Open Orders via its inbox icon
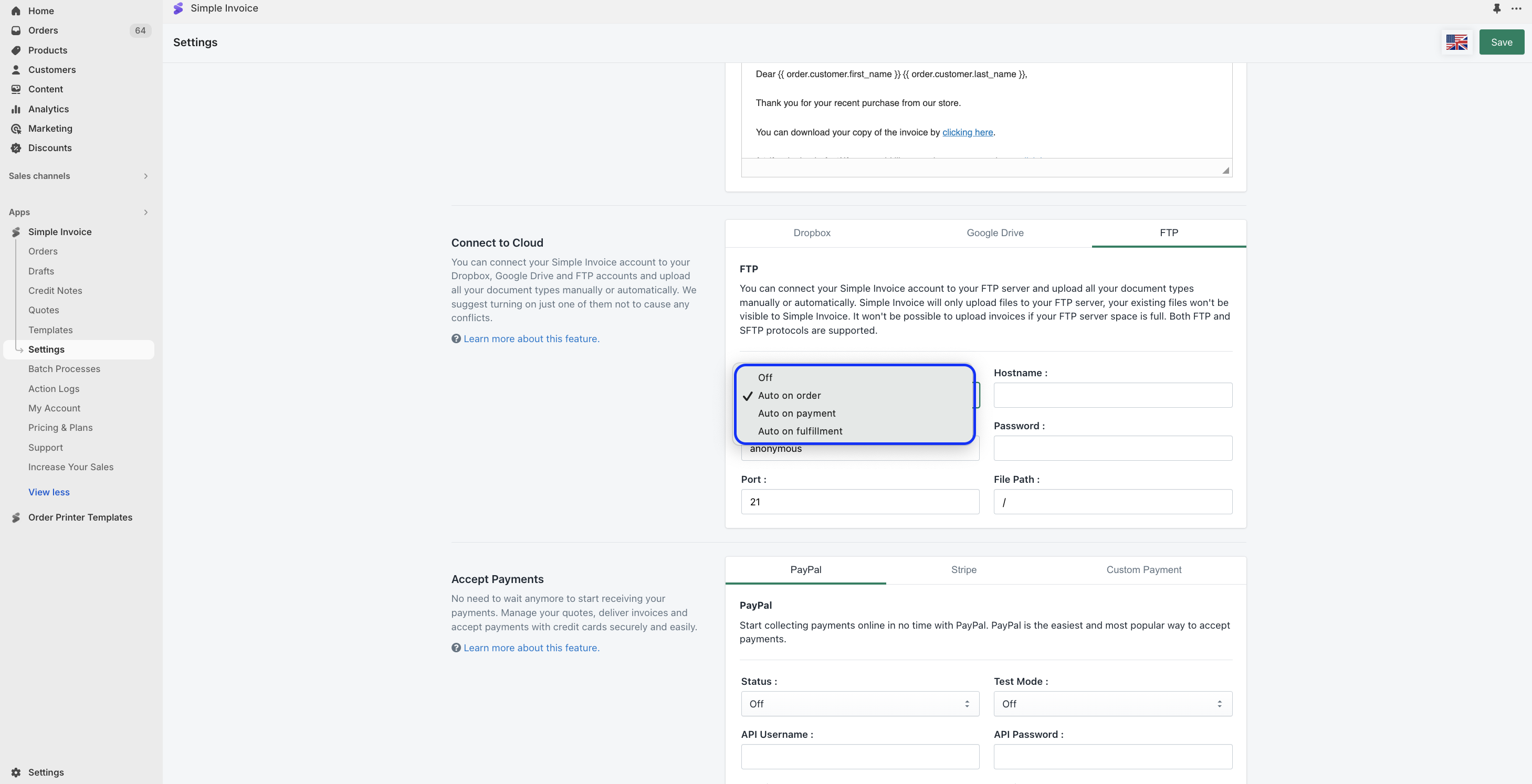Screen dimensions: 1532x784 click(16, 30)
